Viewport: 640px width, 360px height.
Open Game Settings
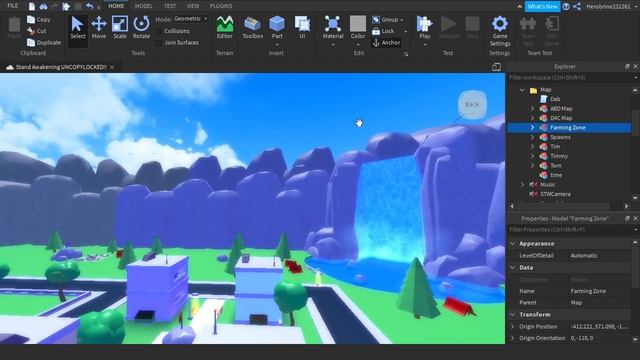[500, 31]
